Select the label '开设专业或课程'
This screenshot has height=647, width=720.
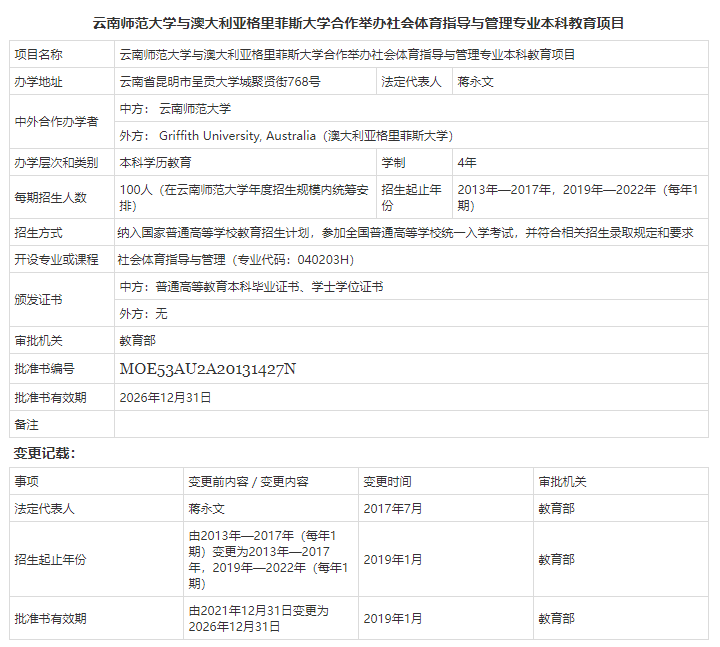[x=56, y=259]
